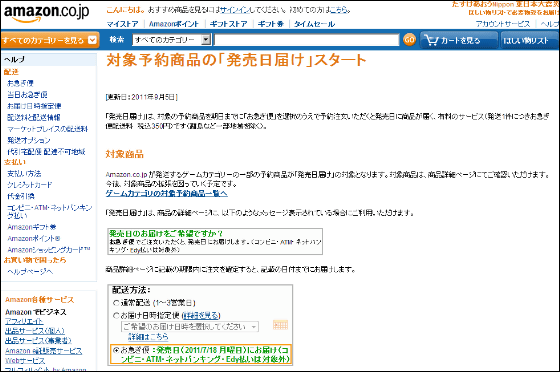560x372 pixels.
Task: Open ヘルプページへ sidebar link
Action: tap(30, 272)
